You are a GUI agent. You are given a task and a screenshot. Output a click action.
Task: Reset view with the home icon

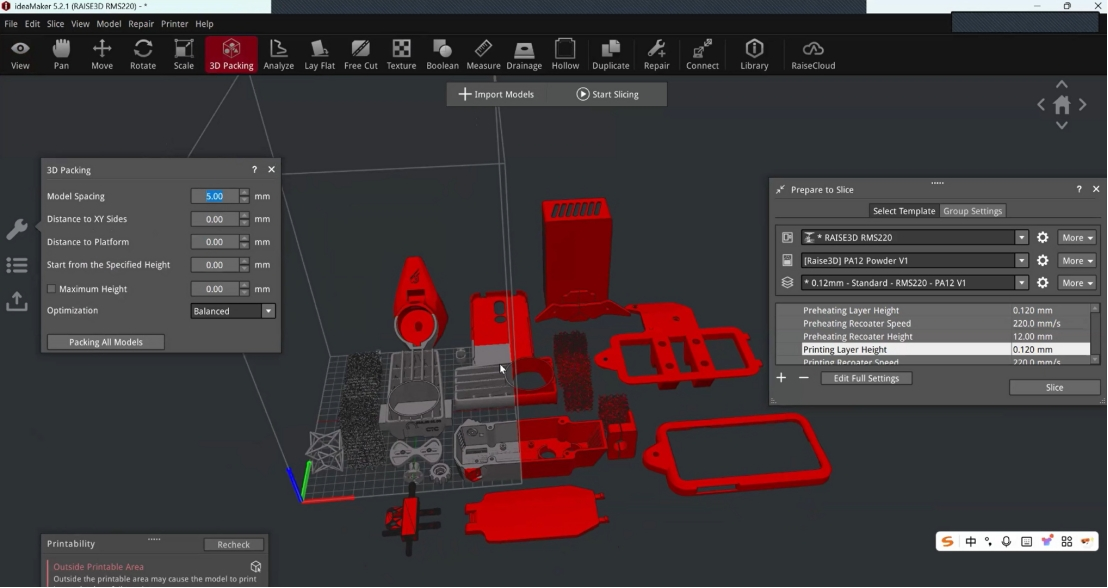click(x=1061, y=105)
